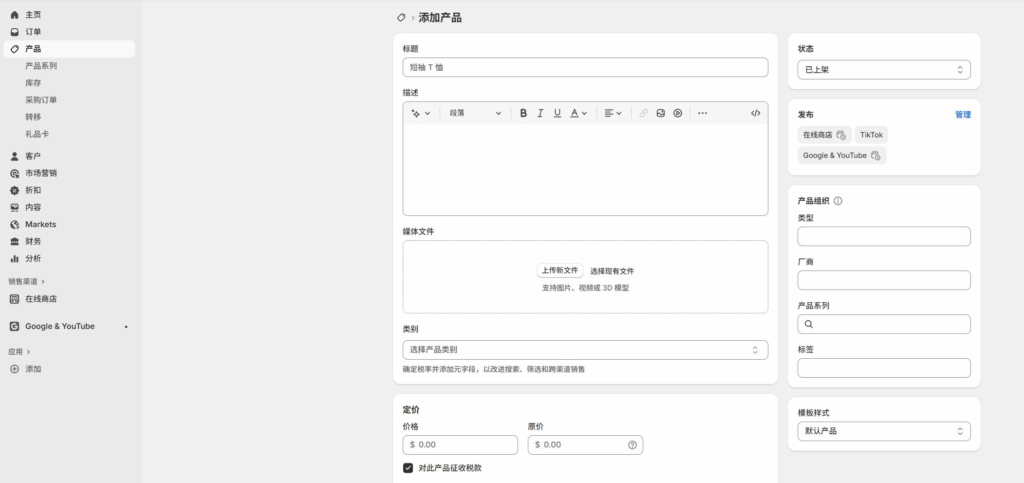Viewport: 1024px width, 483px height.
Task: Insert a video into the description
Action: click(x=677, y=113)
